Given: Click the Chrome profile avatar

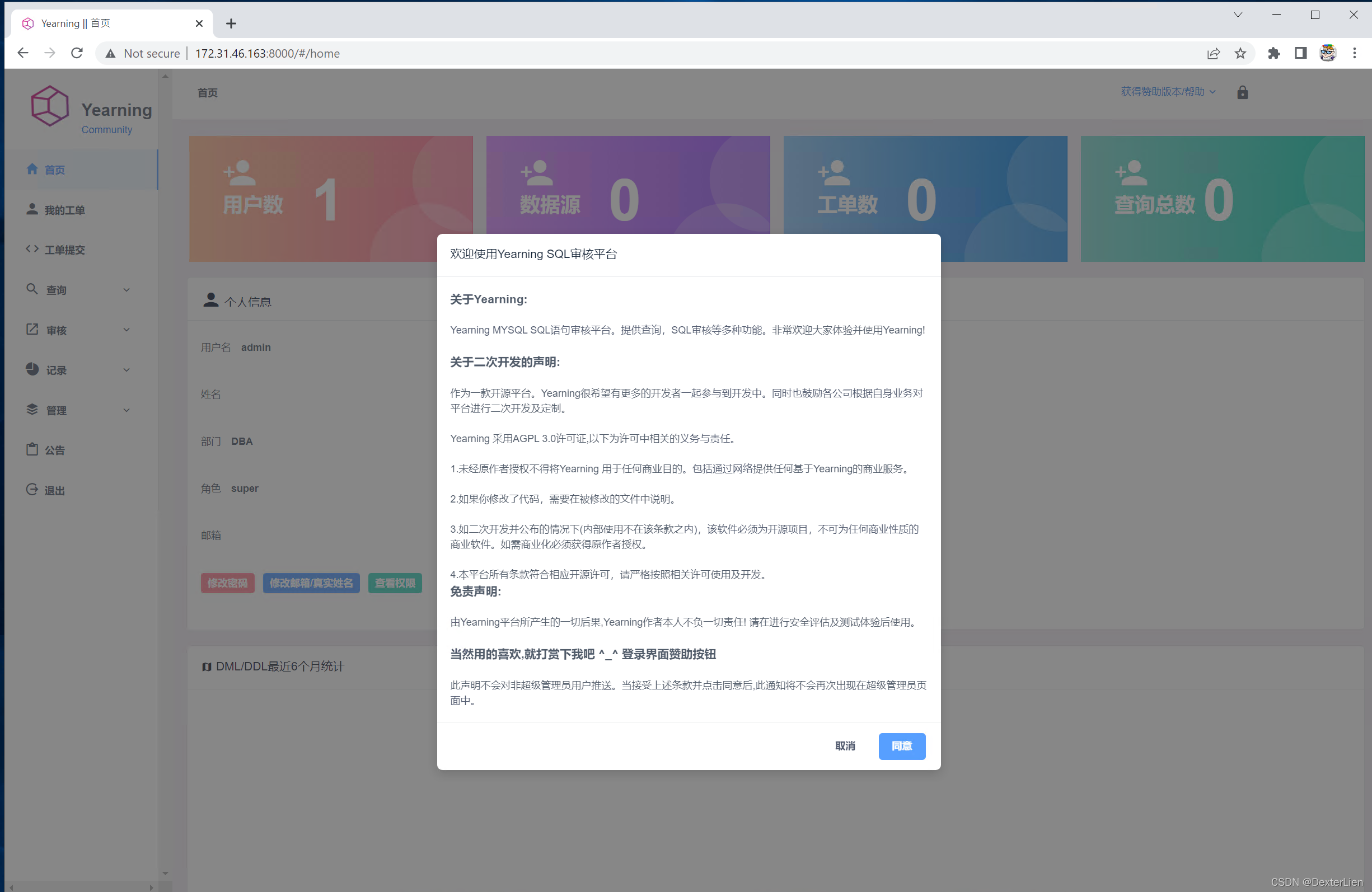Looking at the screenshot, I should coord(1327,54).
